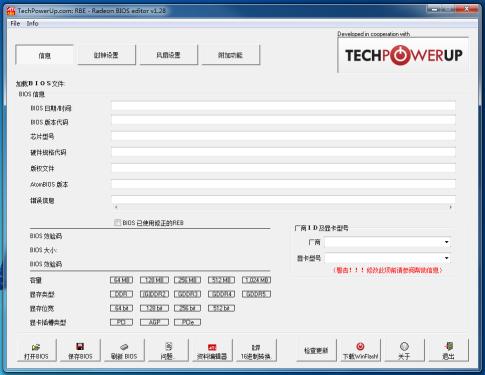Close the RBE window
The width and height of the screenshot is (485, 375).
click(x=467, y=9)
